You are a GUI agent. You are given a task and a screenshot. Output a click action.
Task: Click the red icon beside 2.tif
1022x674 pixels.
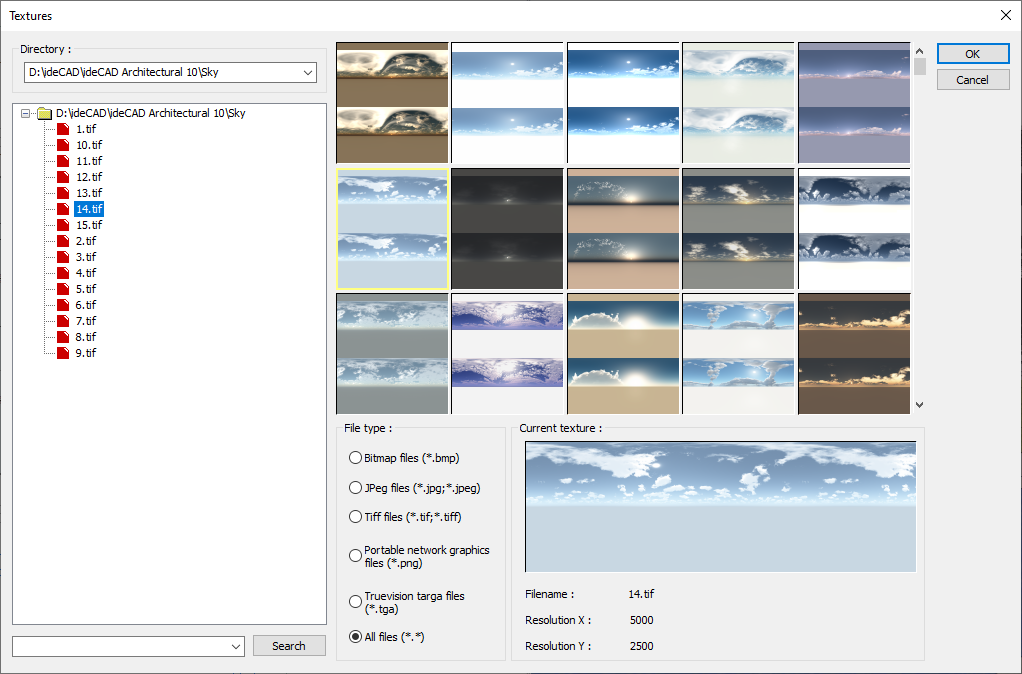(x=64, y=241)
